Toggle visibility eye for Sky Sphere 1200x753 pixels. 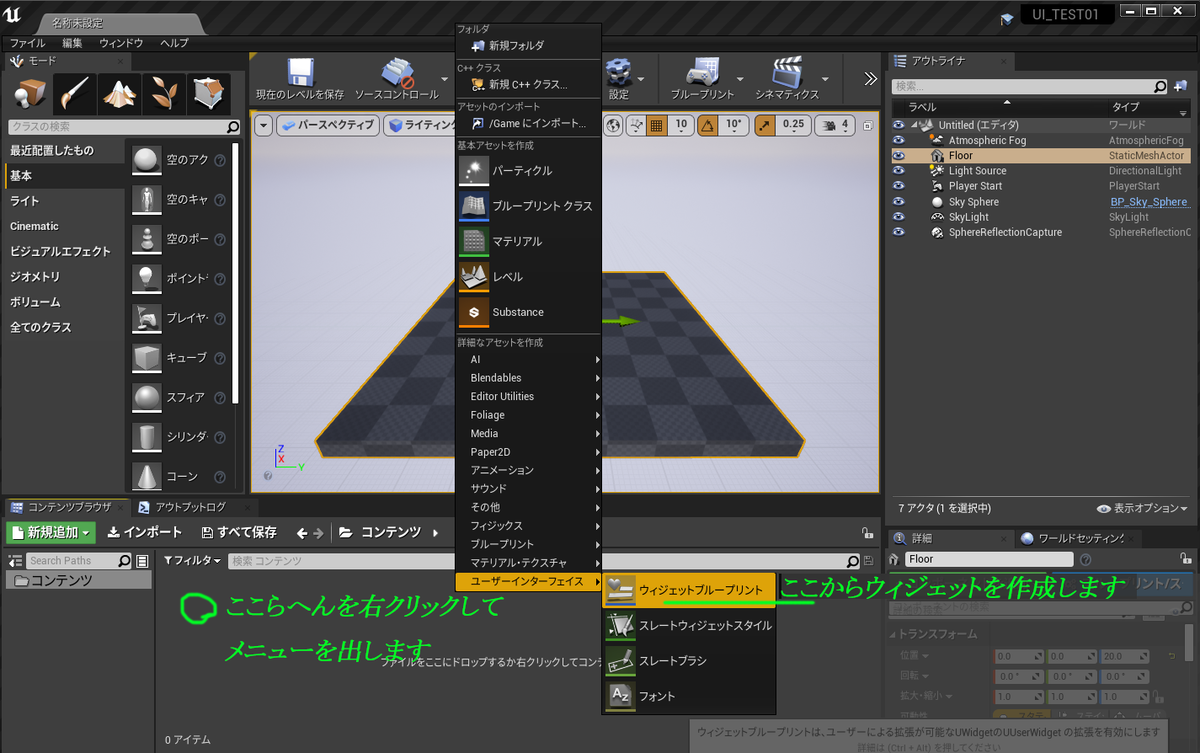coord(898,202)
